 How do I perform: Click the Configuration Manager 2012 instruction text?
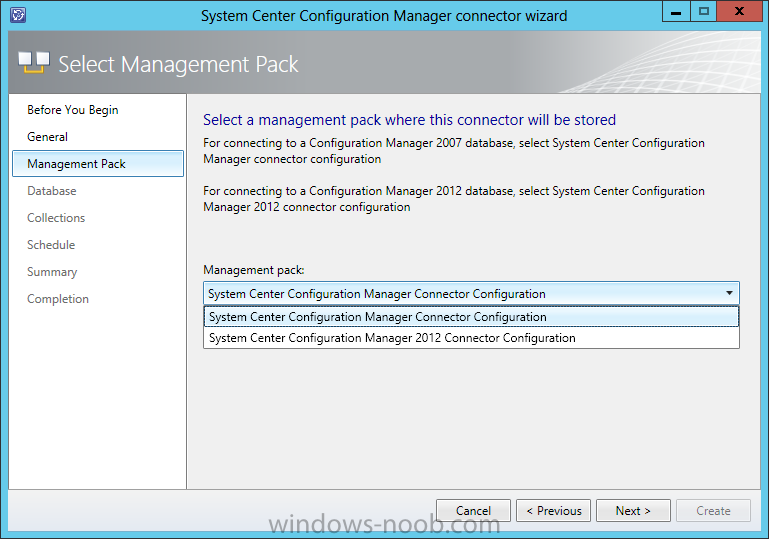coord(454,199)
